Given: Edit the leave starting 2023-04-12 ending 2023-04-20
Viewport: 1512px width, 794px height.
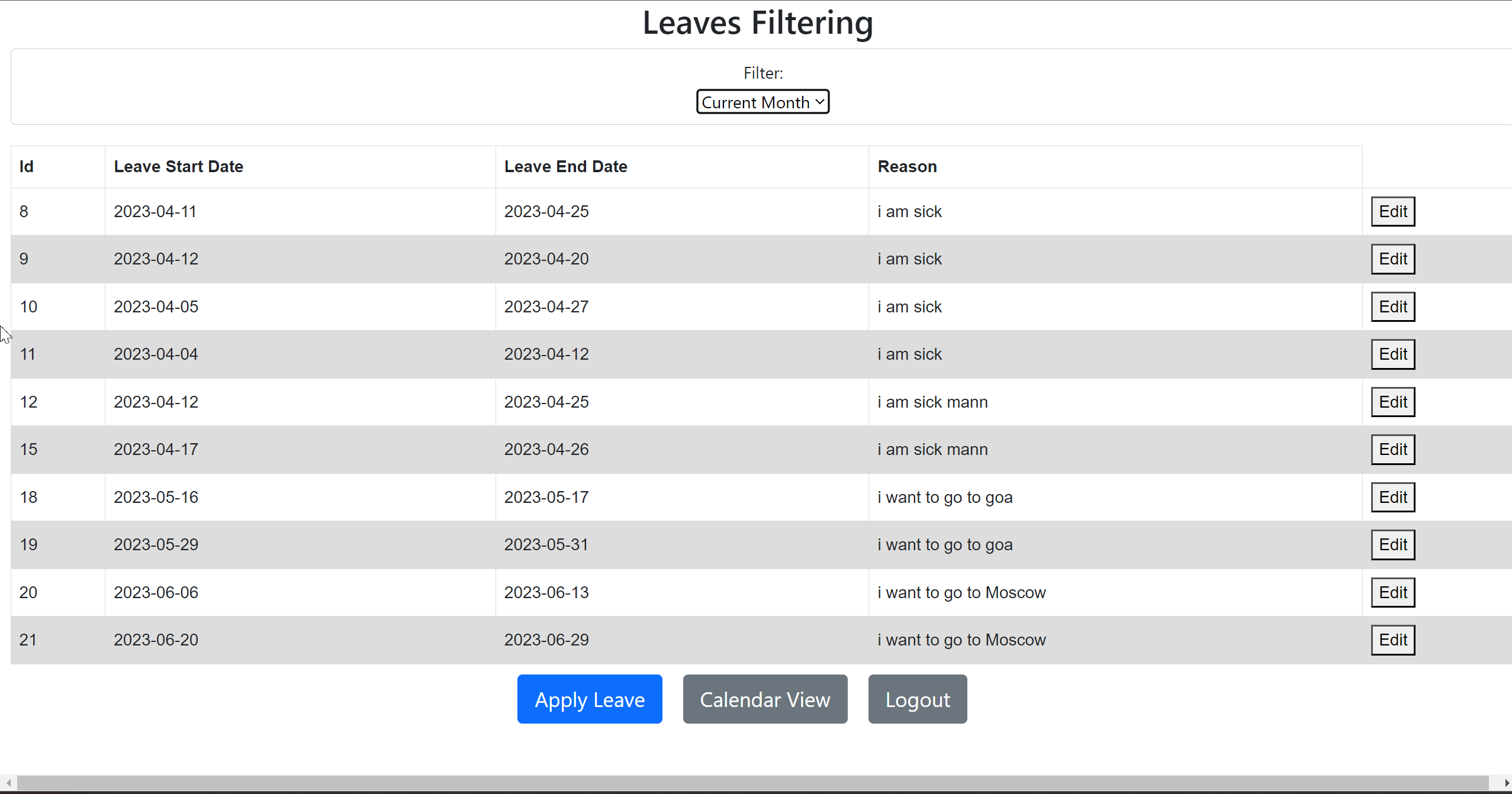Looking at the screenshot, I should 1392,259.
